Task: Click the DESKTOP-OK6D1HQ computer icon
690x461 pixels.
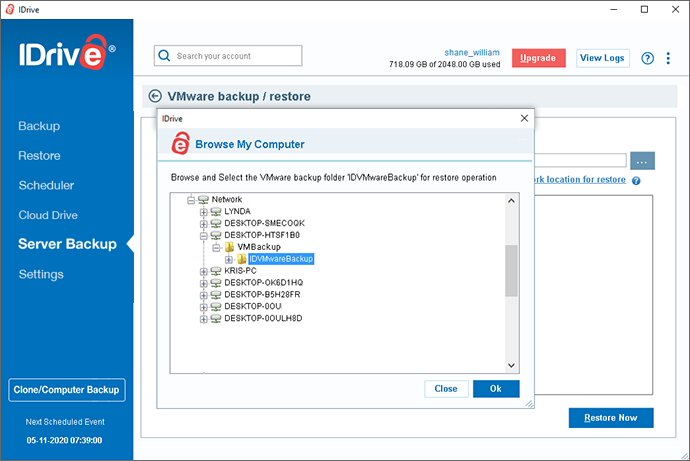Action: [x=216, y=283]
